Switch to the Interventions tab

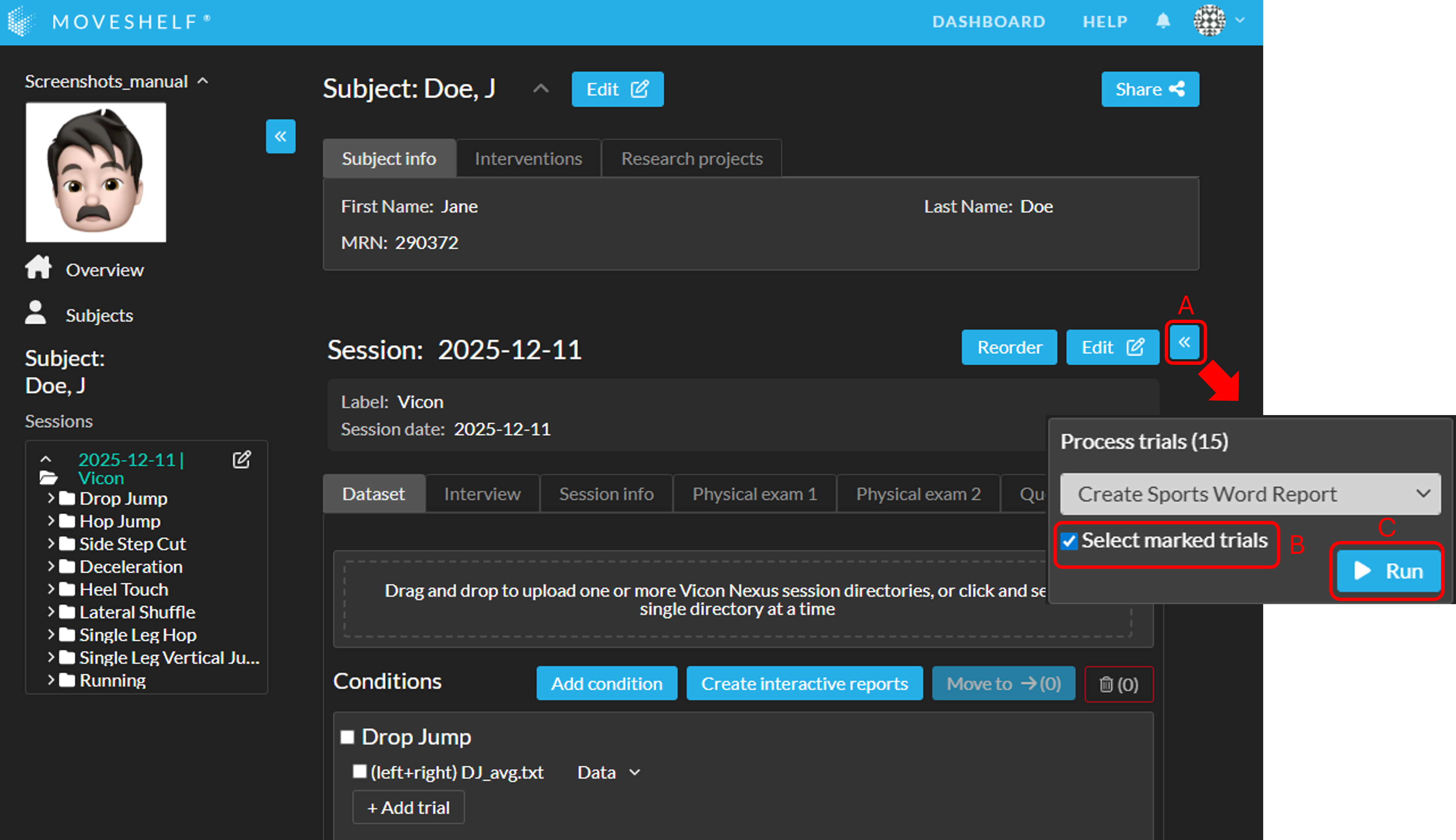(528, 158)
